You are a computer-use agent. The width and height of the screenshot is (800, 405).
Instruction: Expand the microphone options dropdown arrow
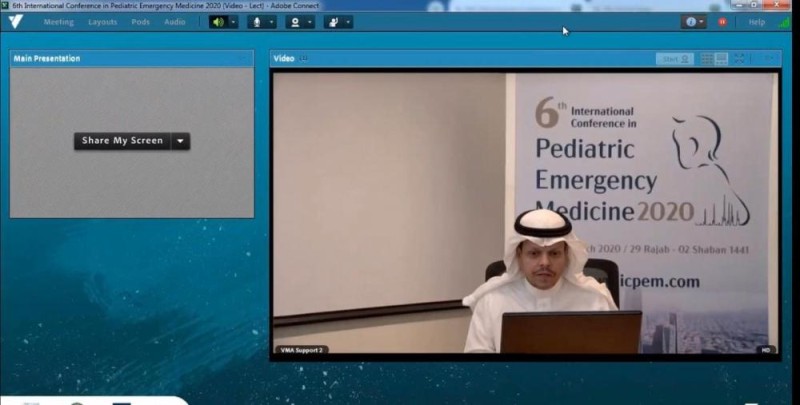(271, 22)
